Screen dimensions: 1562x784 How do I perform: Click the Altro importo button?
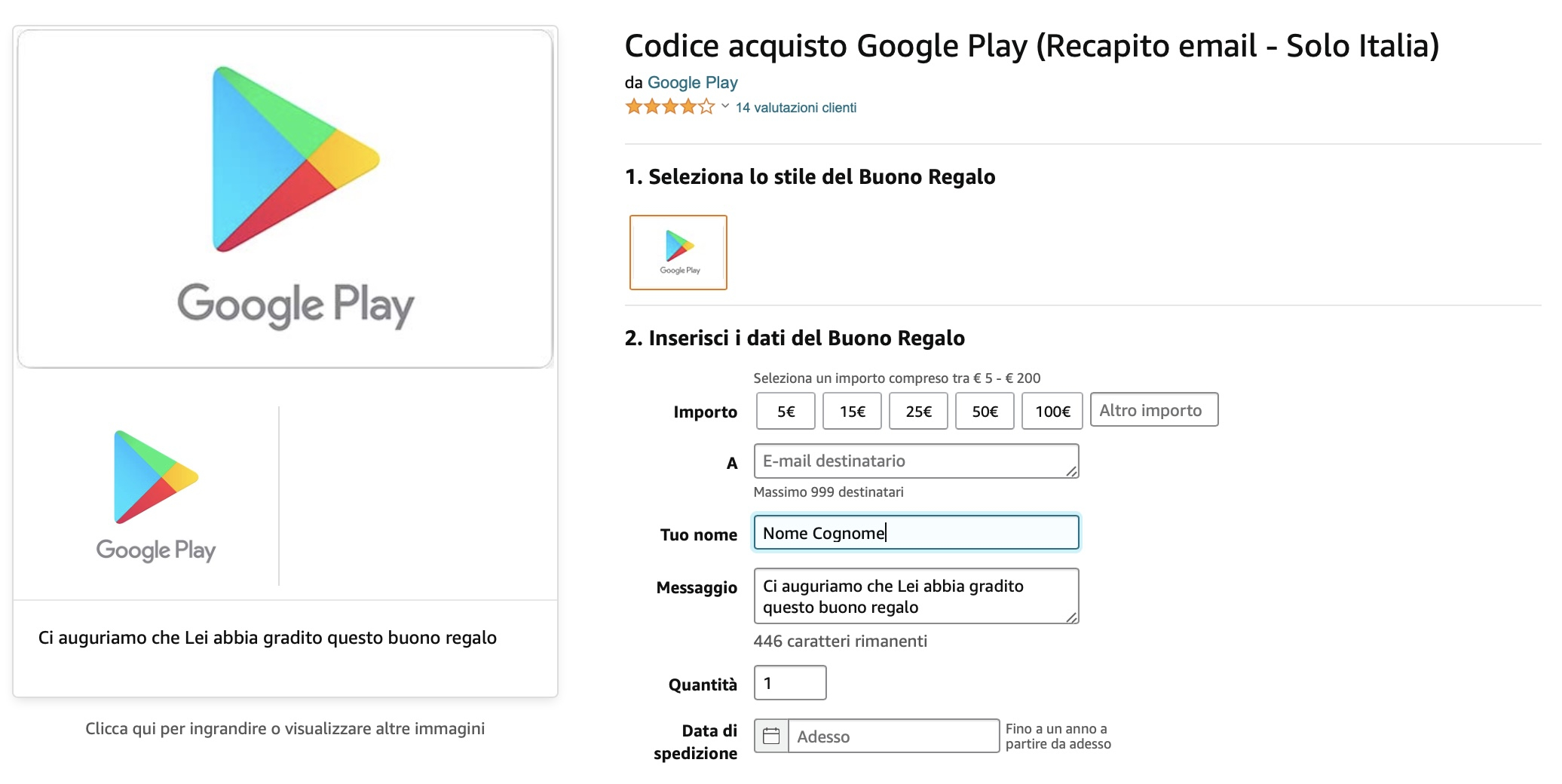[1153, 410]
